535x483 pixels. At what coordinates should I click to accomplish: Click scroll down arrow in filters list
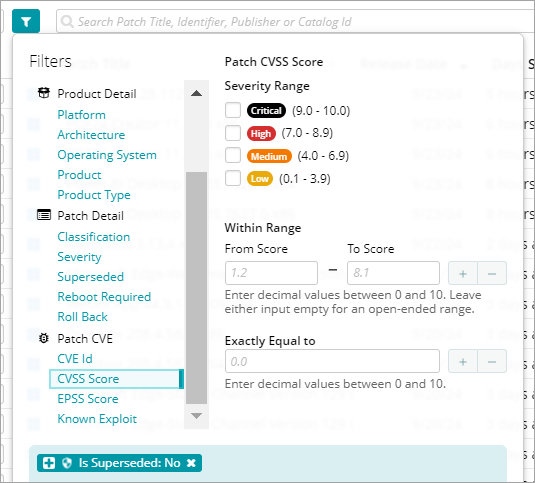coord(196,415)
